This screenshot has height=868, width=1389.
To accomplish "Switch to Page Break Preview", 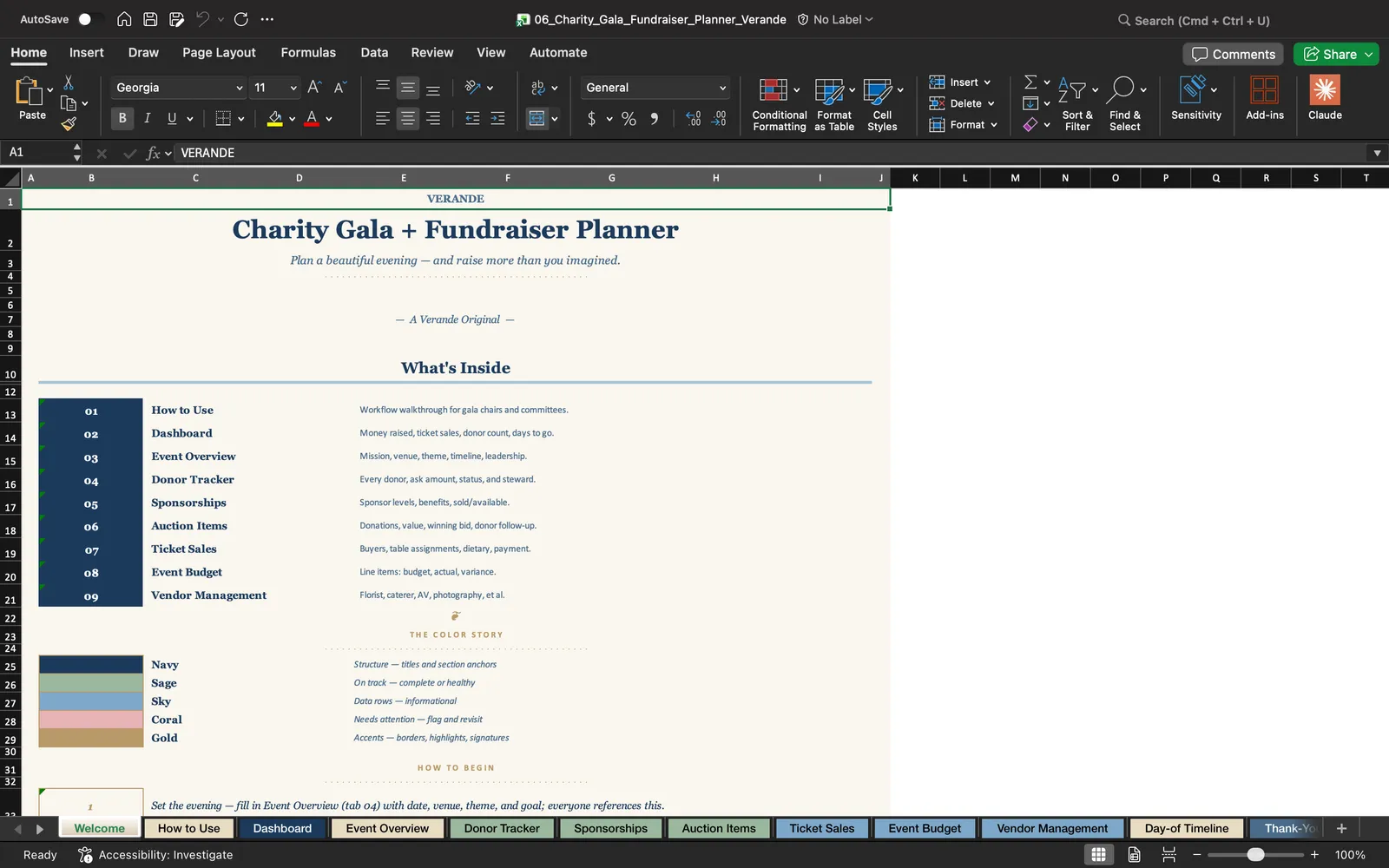I will click(x=1168, y=854).
